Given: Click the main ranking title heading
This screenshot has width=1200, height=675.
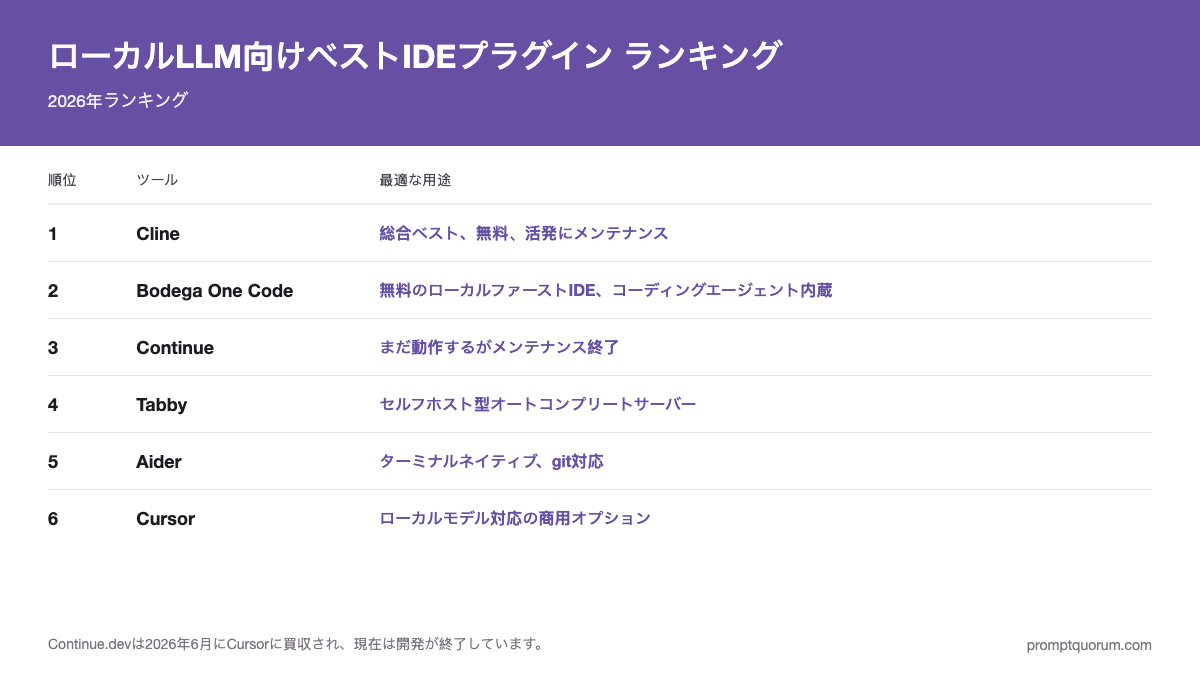Looking at the screenshot, I should (x=414, y=56).
